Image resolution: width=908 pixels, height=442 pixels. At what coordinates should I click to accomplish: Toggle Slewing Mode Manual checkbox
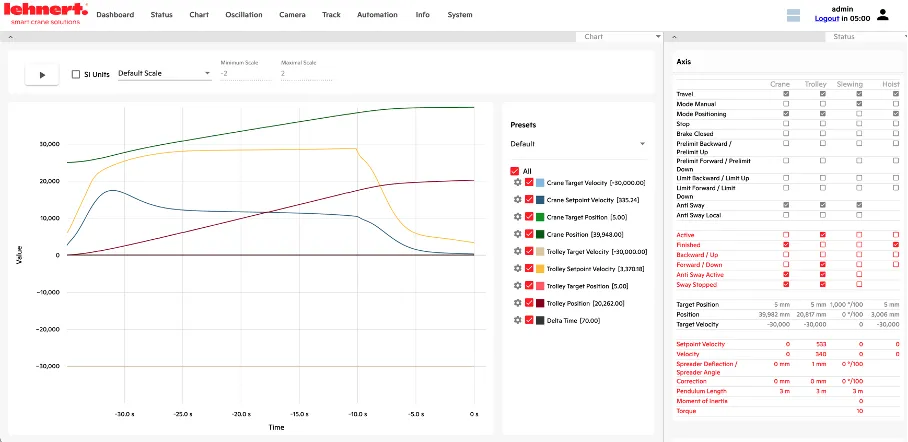click(x=859, y=104)
